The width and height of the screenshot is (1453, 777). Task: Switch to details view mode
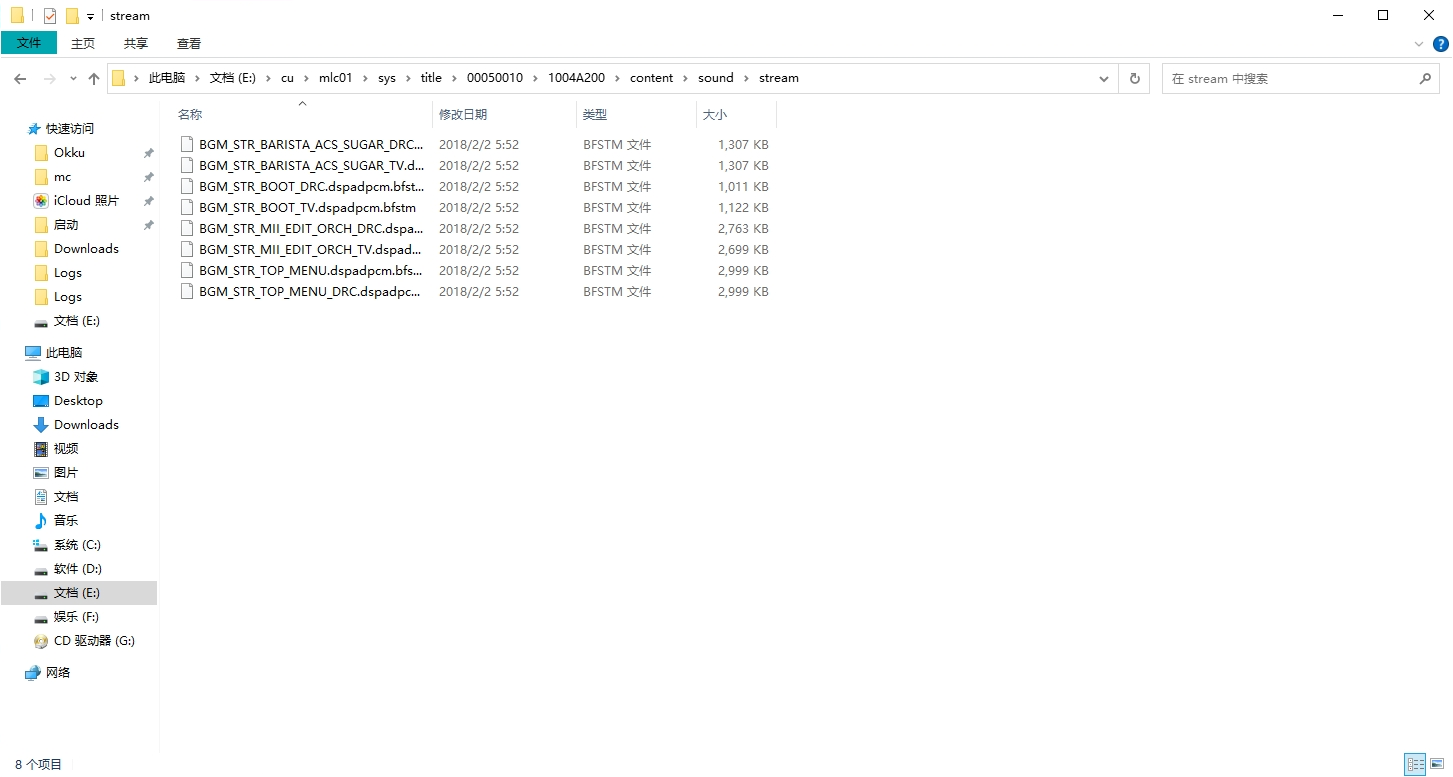[1415, 765]
